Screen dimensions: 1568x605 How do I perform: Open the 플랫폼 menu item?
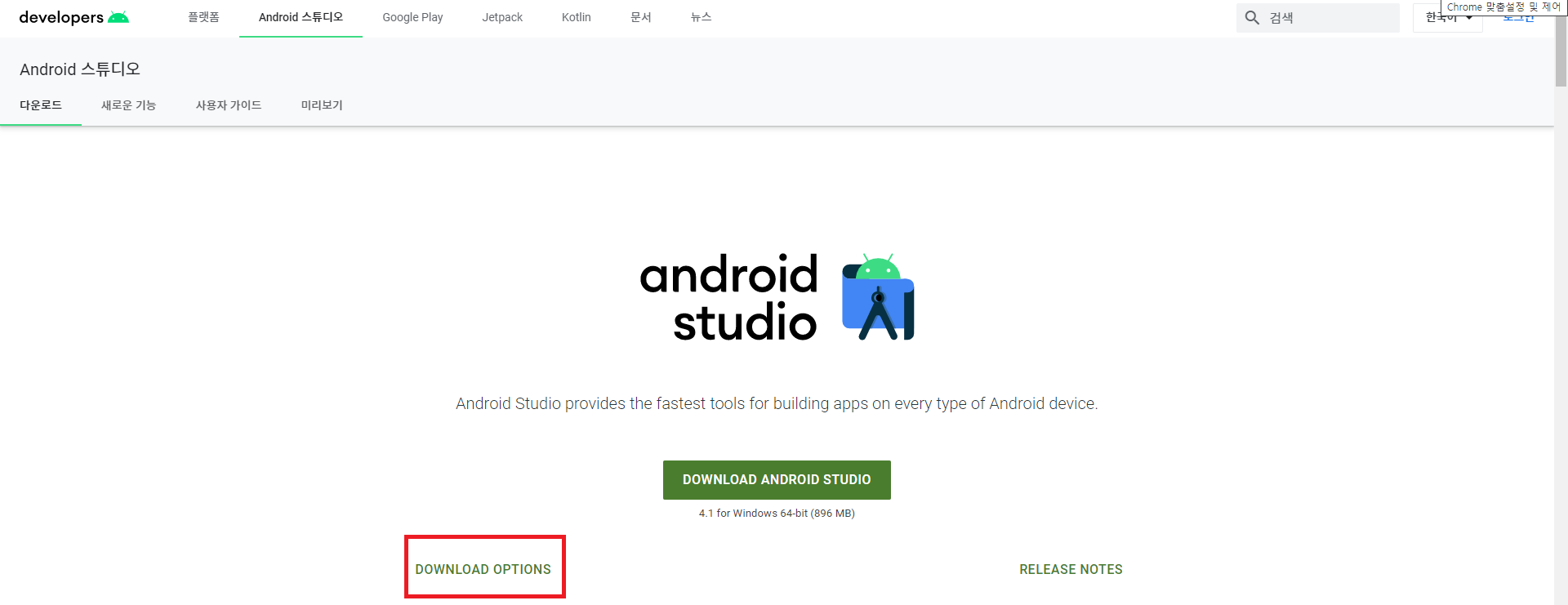203,17
